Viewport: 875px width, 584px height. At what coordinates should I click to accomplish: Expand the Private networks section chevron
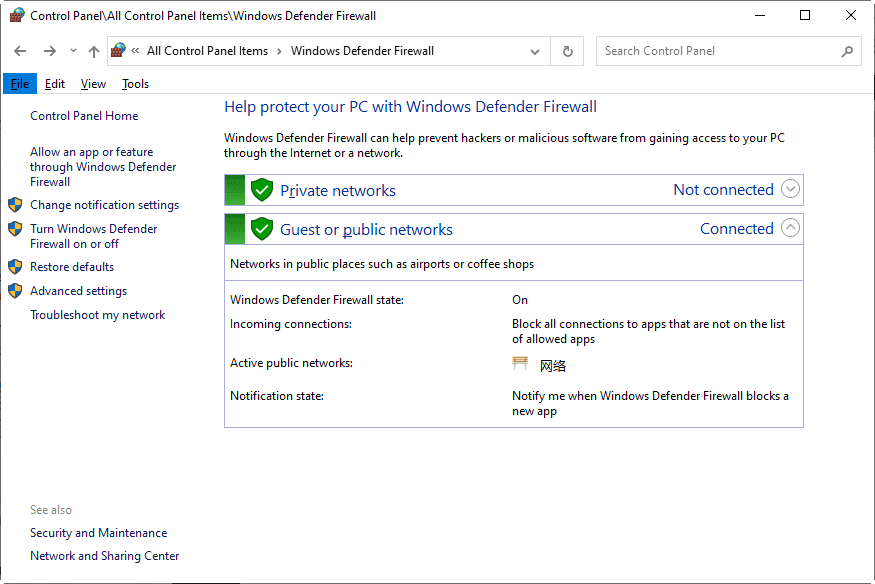(790, 189)
